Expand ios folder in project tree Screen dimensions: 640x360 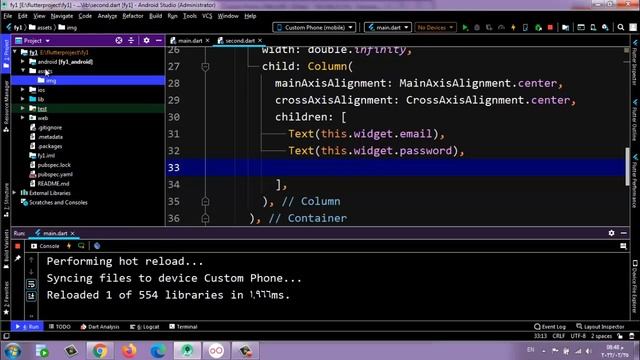(23, 89)
